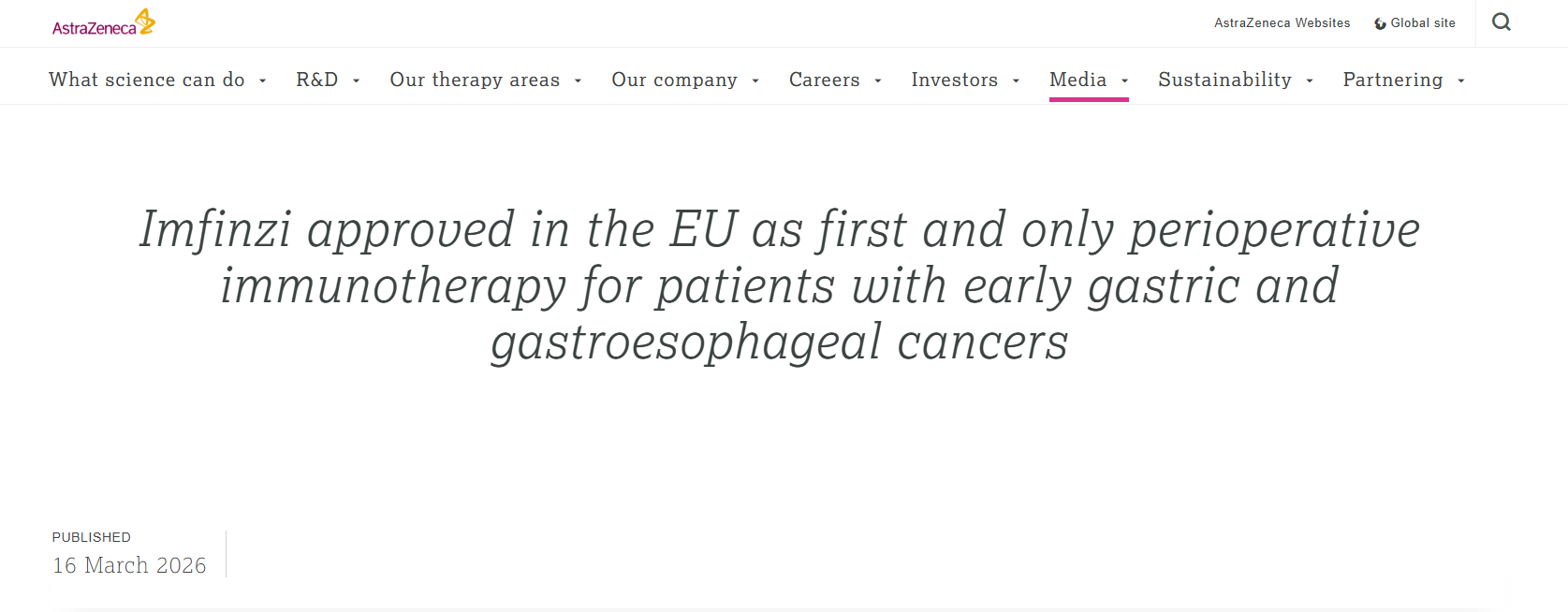Expand the Media dropdown arrow
Screen dimensions: 1568x612
[x=1125, y=81]
